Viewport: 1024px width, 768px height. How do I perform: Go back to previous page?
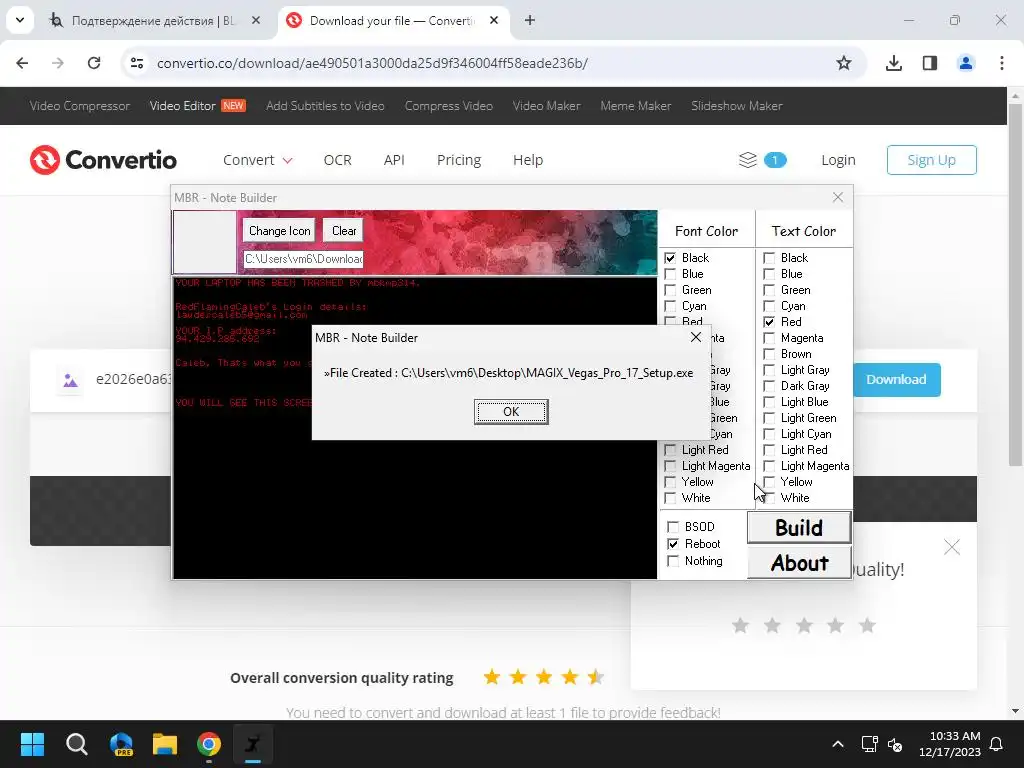tap(22, 63)
